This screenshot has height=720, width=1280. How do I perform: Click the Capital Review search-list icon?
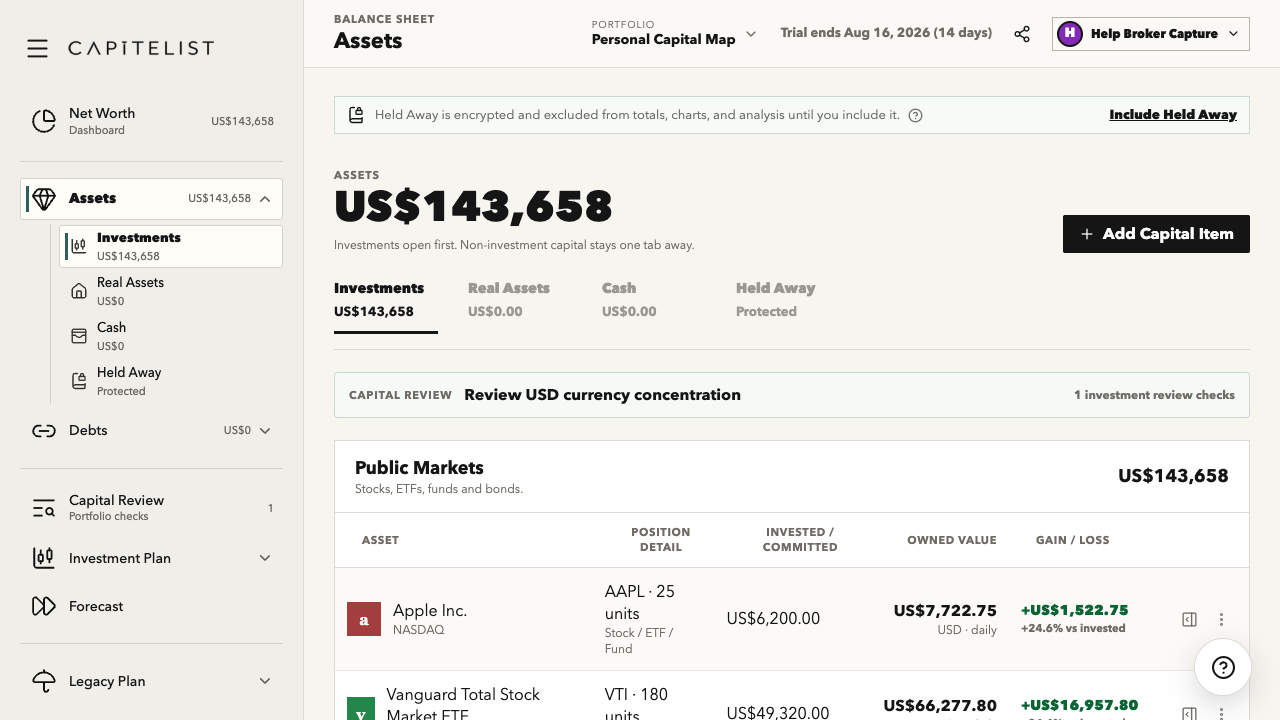pos(44,508)
